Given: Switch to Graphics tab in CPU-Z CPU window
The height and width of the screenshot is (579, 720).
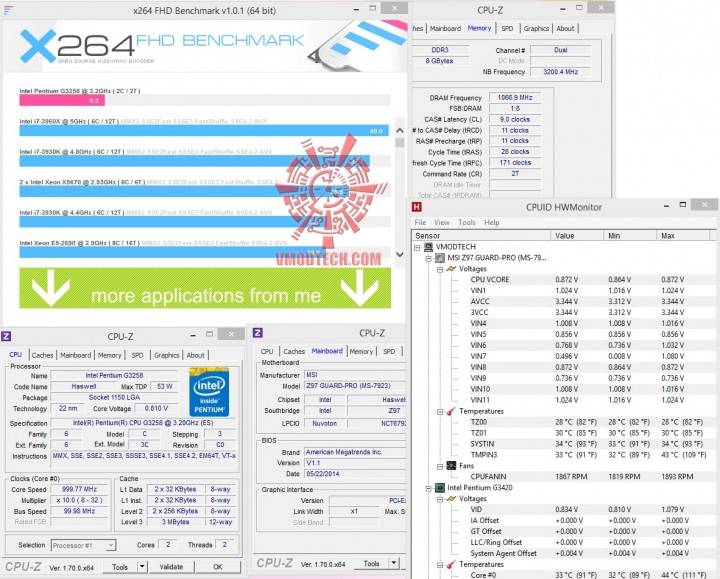Looking at the screenshot, I should tap(167, 355).
